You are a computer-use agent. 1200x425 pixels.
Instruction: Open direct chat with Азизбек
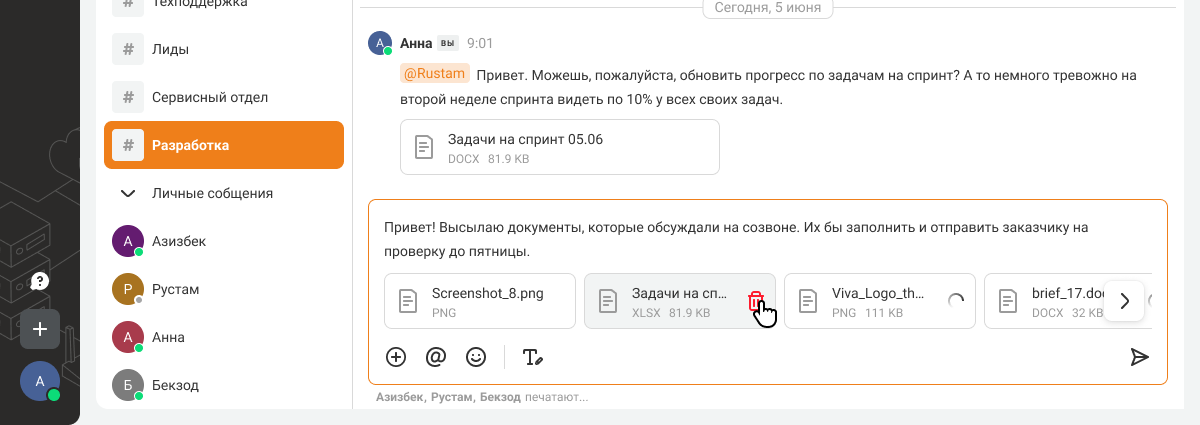click(178, 241)
